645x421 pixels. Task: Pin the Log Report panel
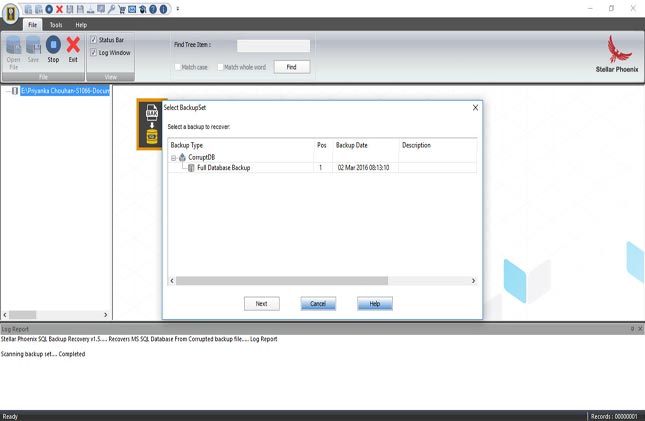click(632, 329)
